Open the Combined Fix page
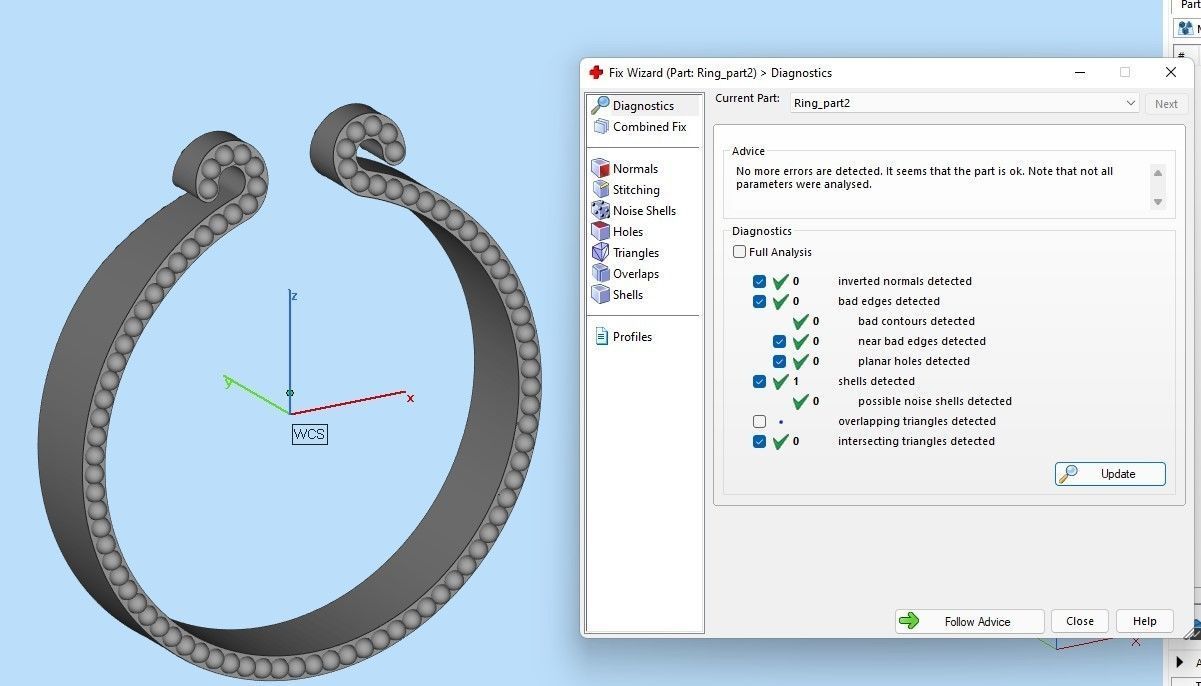 [640, 127]
